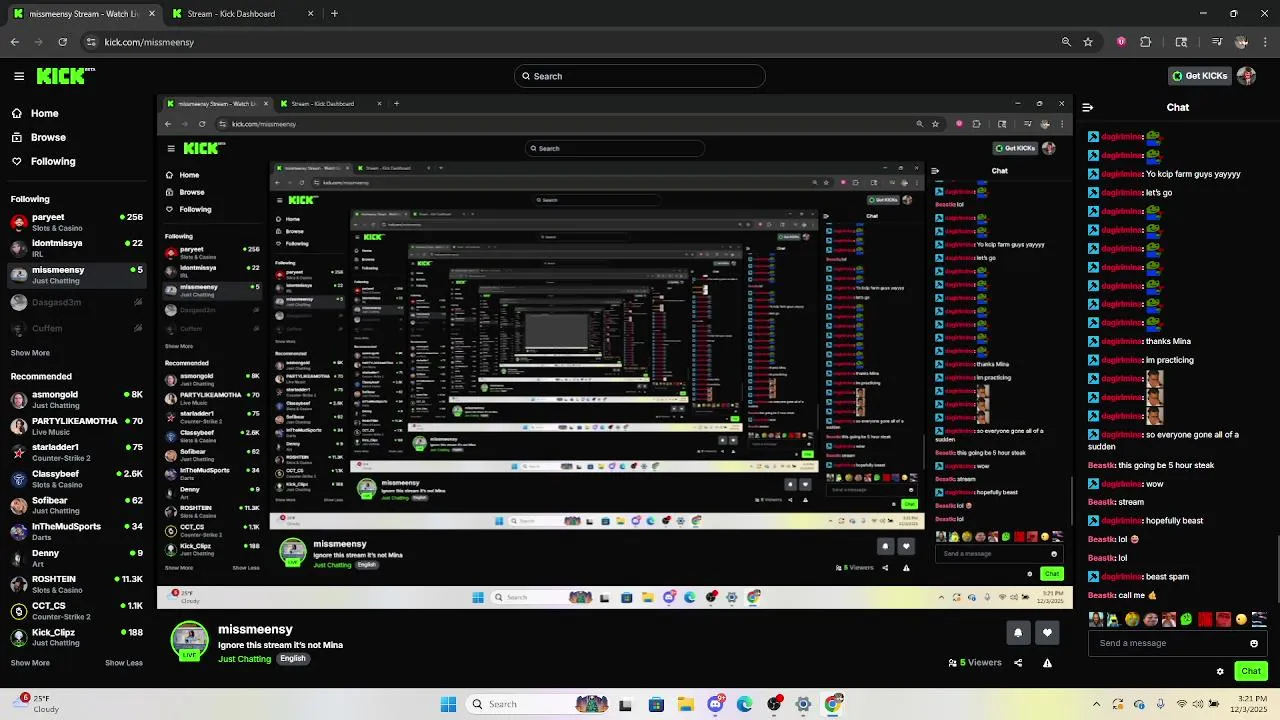The width and height of the screenshot is (1280, 720).
Task: Open asmongold in Recommended list
Action: pyautogui.click(x=76, y=400)
